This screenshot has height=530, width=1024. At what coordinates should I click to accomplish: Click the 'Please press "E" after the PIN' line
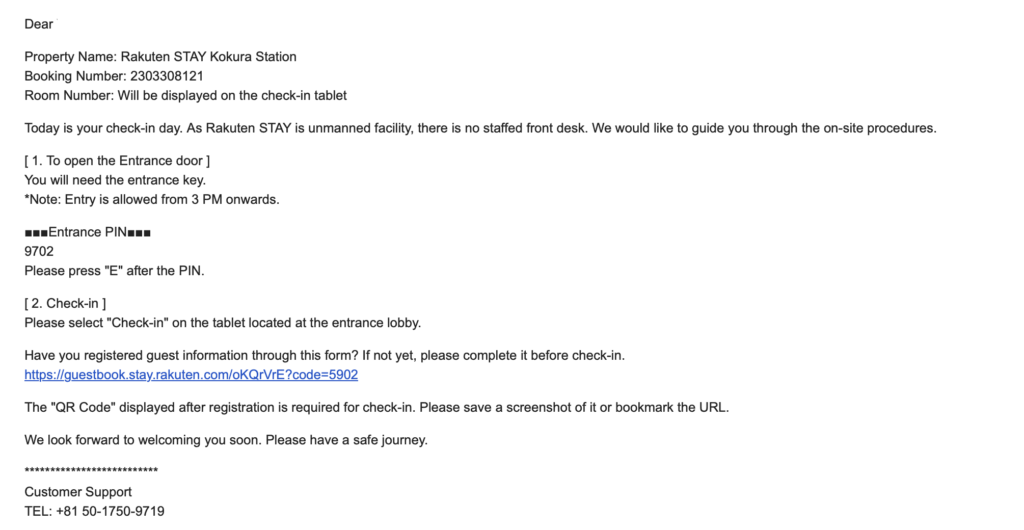click(114, 270)
